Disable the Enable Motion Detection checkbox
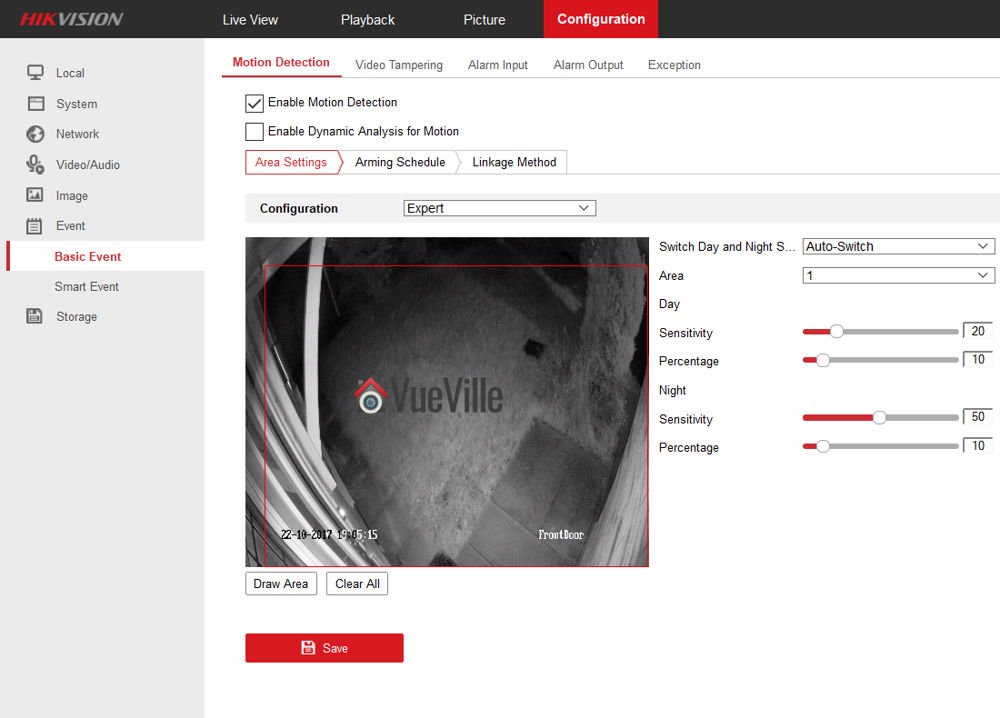Viewport: 1000px width, 718px height. (x=255, y=103)
